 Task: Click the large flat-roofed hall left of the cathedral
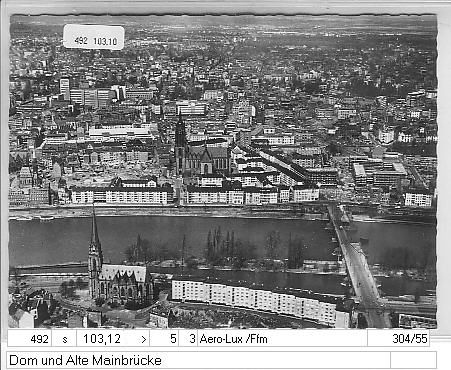click(x=122, y=132)
